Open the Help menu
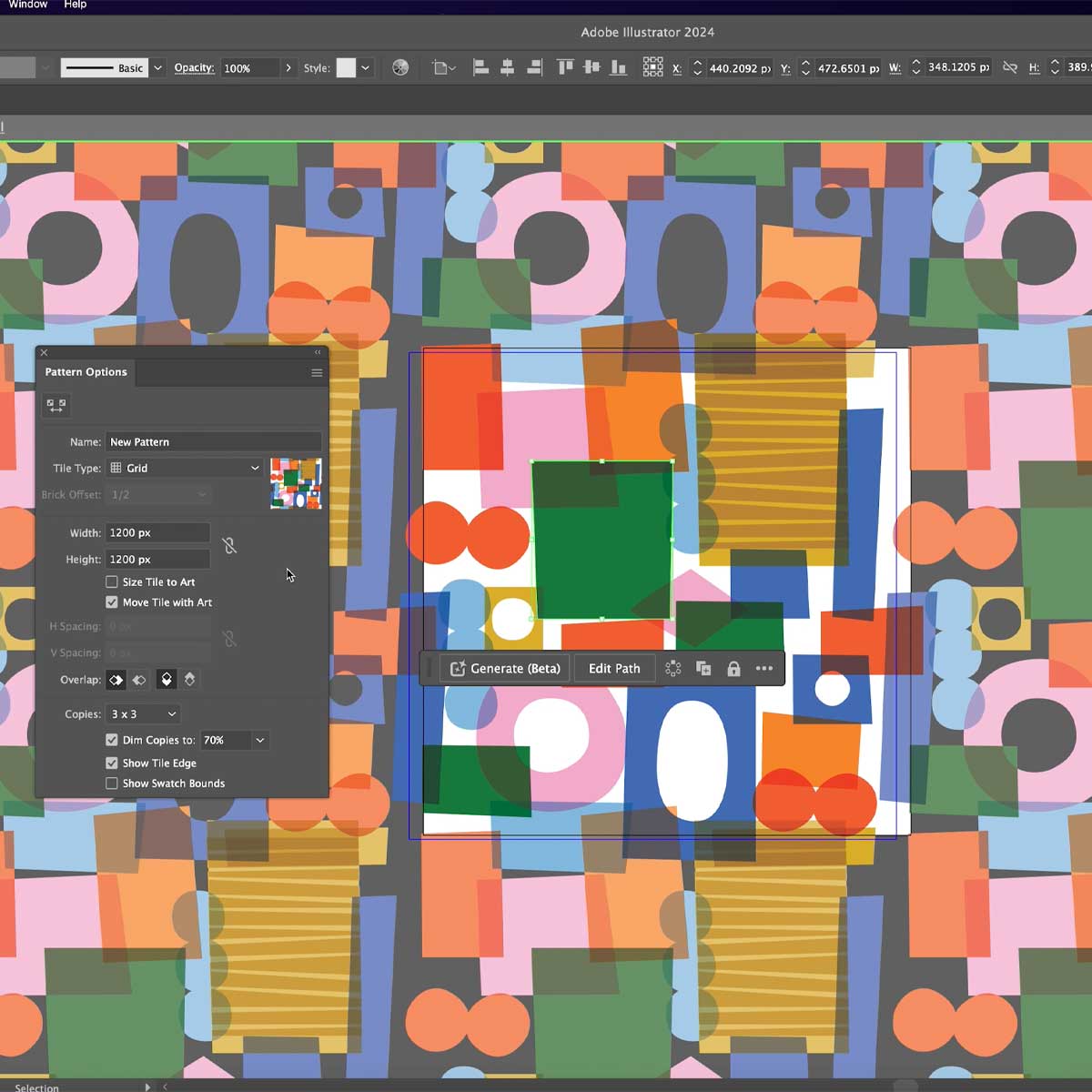The image size is (1092, 1092). pos(76,5)
